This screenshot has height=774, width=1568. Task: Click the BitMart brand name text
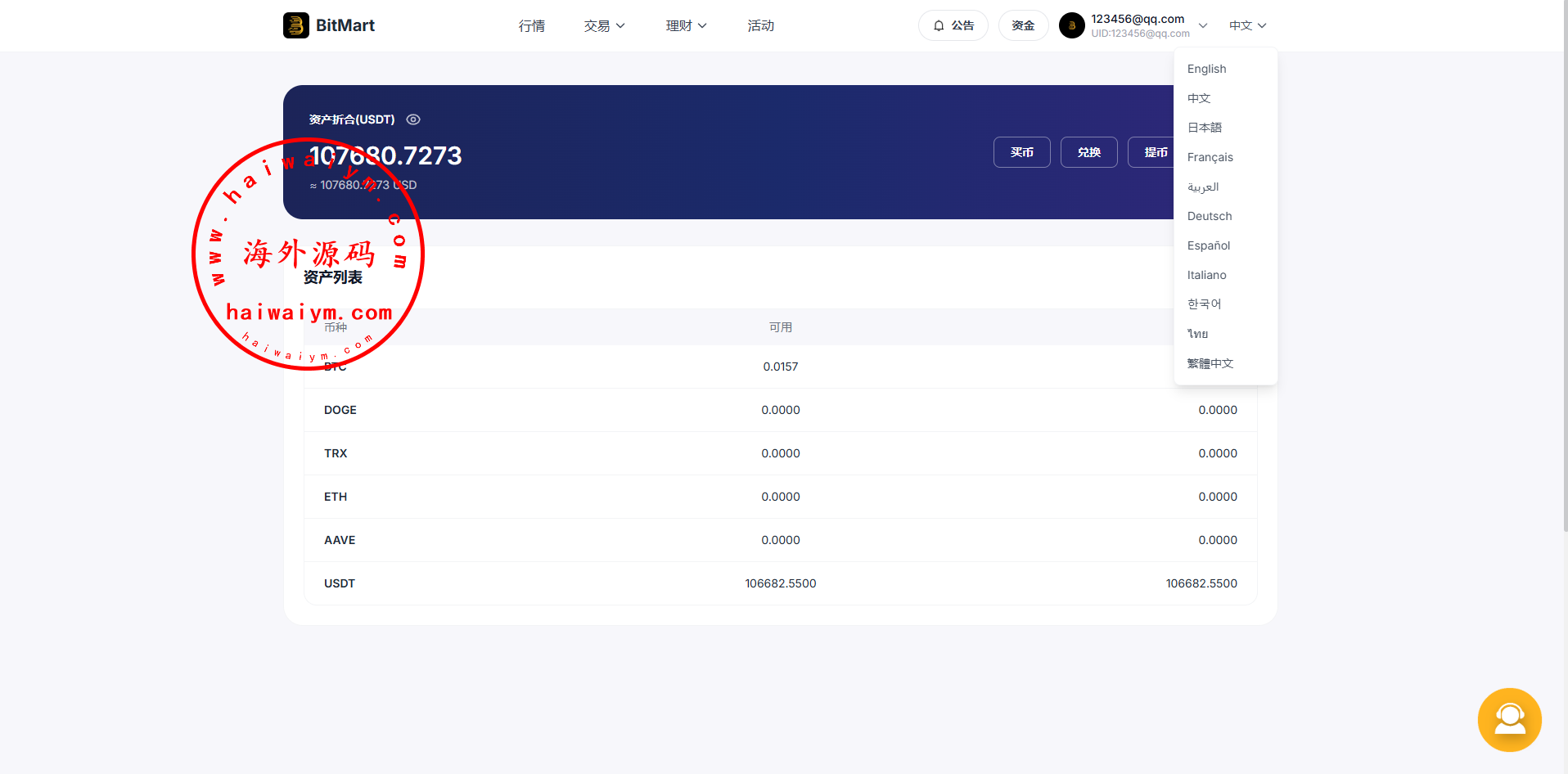pos(345,25)
